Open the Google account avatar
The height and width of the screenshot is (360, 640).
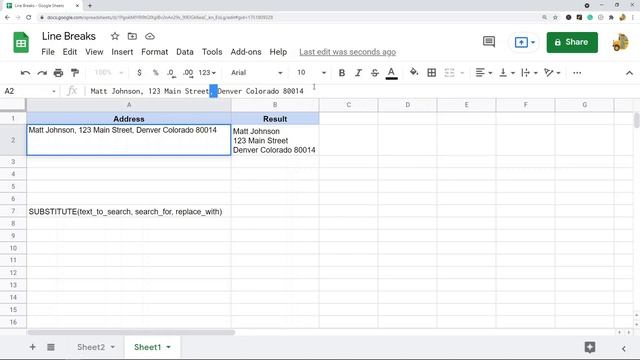(620, 42)
